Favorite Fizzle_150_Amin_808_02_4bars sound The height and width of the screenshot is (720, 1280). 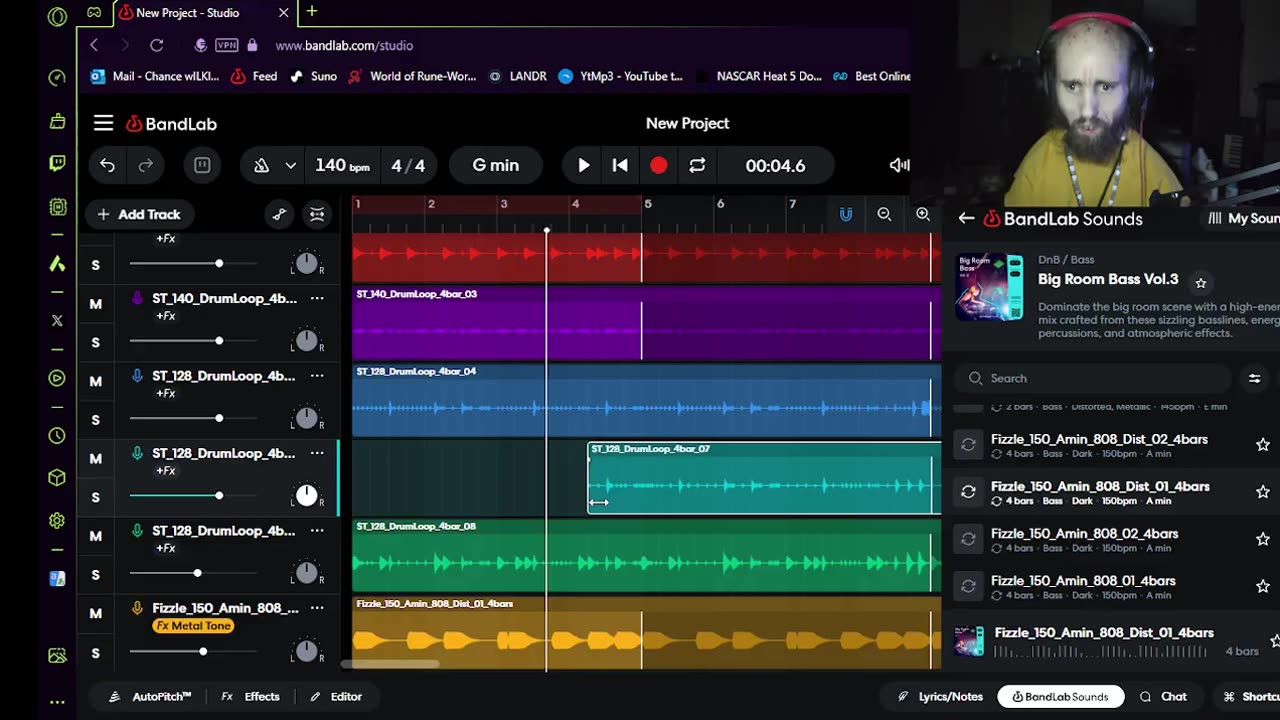[1263, 539]
